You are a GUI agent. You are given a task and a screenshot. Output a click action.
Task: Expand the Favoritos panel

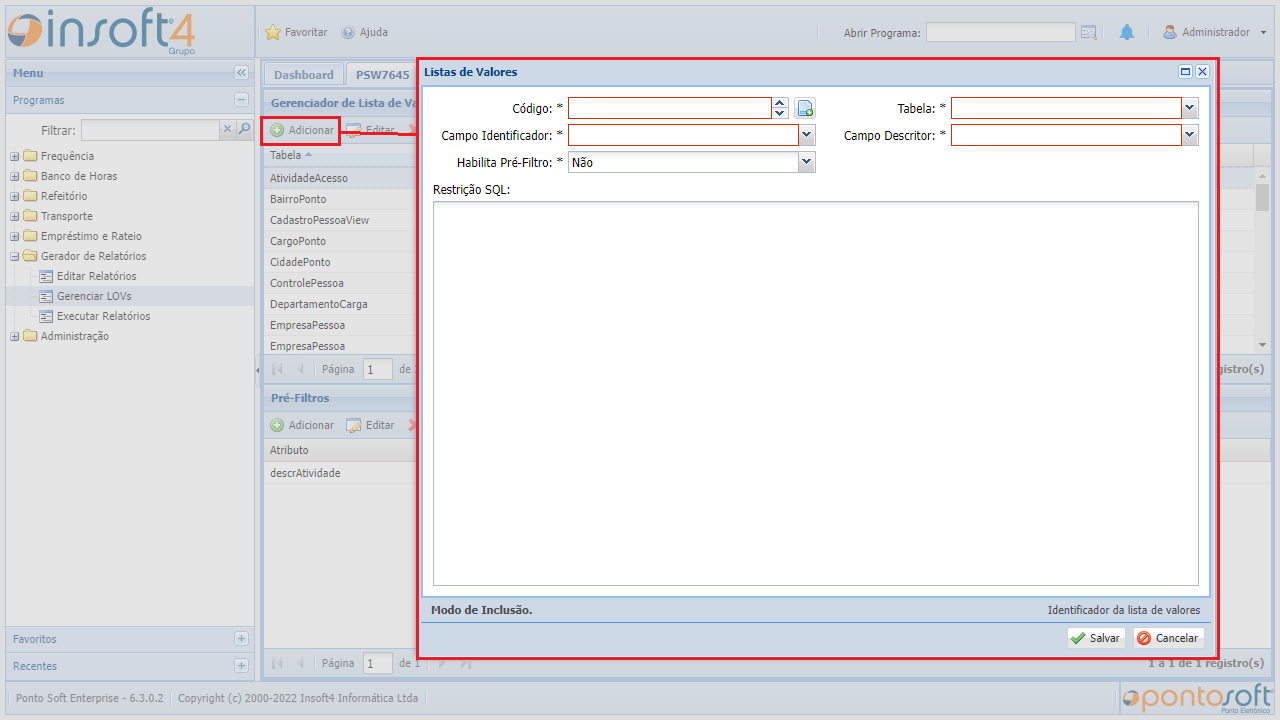pos(241,639)
